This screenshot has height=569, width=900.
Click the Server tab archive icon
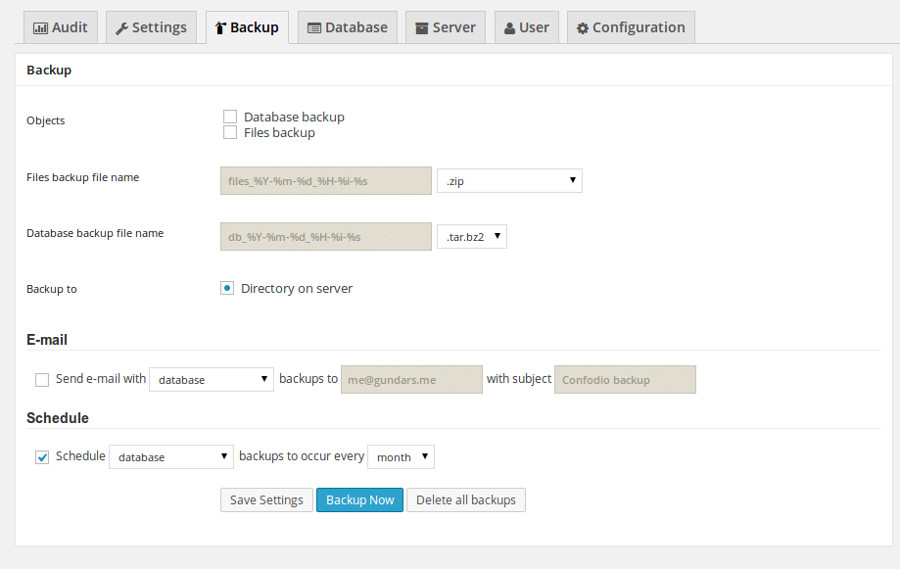pos(422,28)
